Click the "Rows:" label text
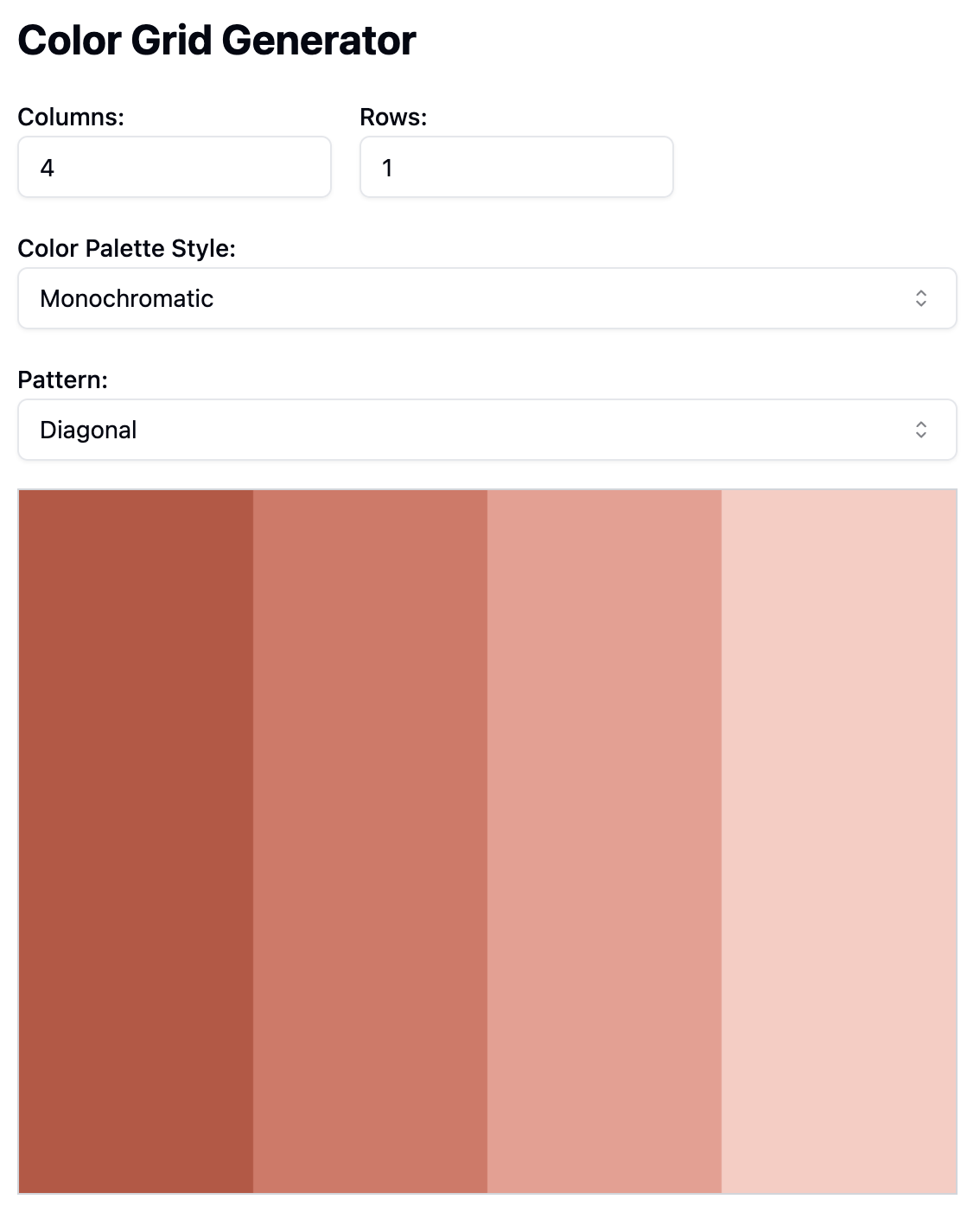This screenshot has width=980, height=1212. click(x=393, y=117)
